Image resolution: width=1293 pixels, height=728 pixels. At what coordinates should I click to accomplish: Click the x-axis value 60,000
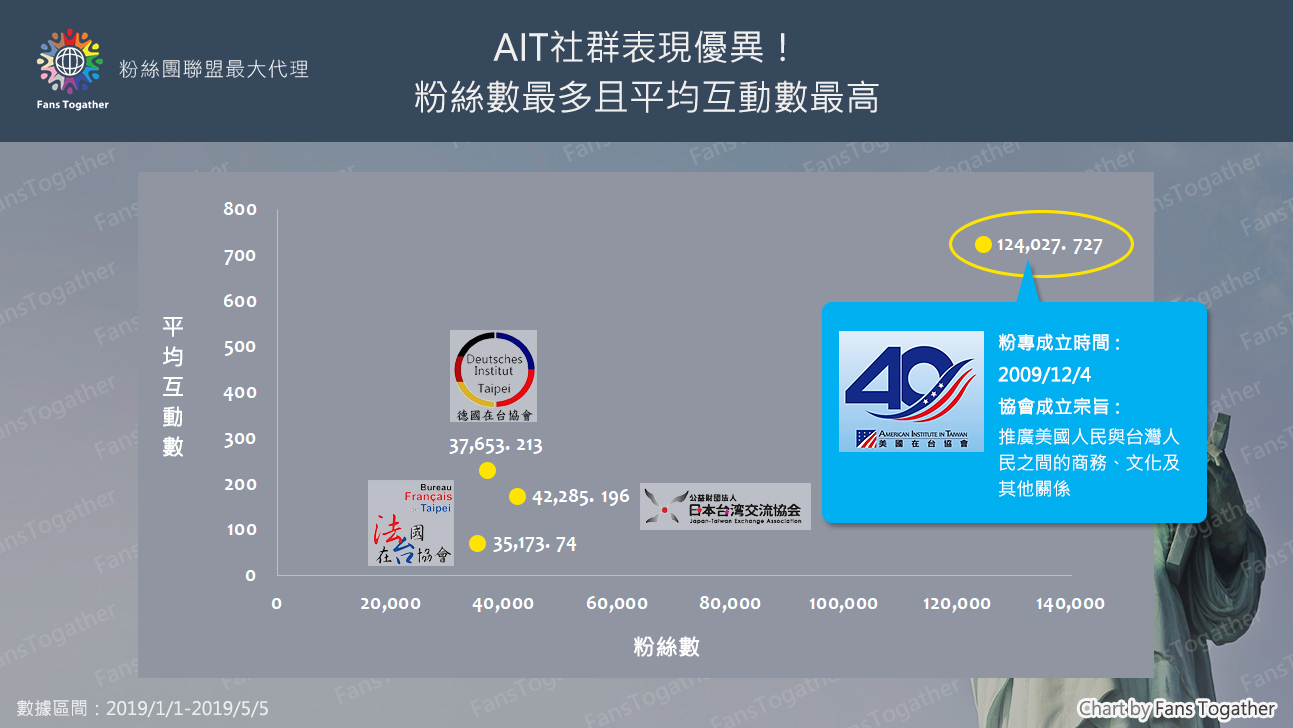coord(617,604)
